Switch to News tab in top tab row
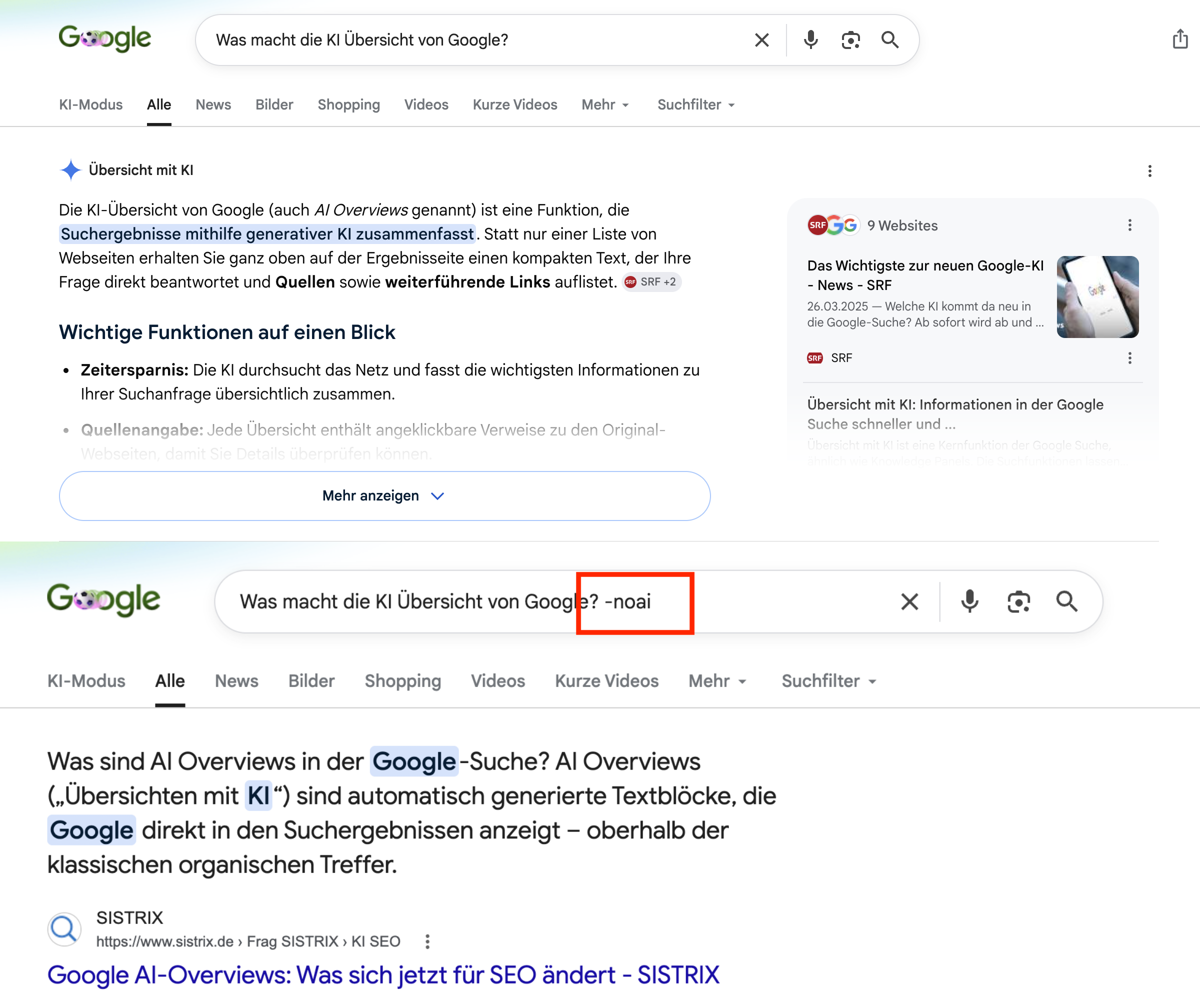The image size is (1200, 1008). point(213,104)
